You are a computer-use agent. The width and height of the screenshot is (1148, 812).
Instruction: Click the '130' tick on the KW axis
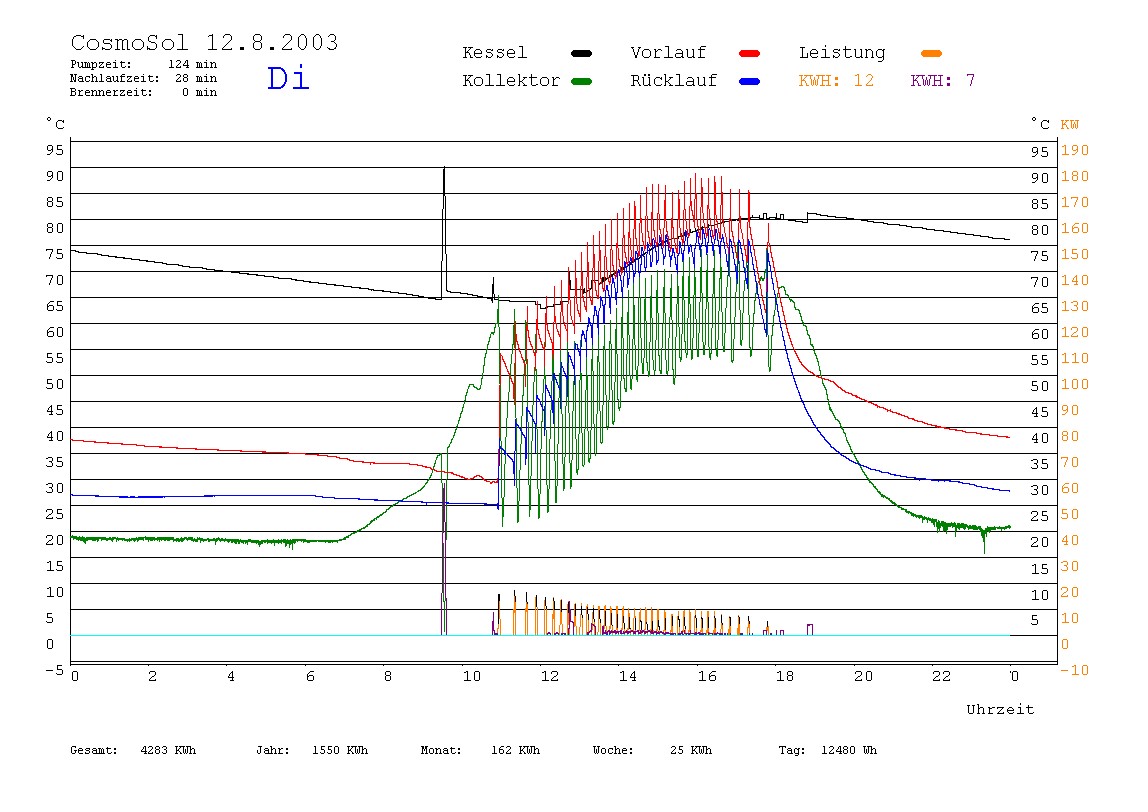[1075, 306]
